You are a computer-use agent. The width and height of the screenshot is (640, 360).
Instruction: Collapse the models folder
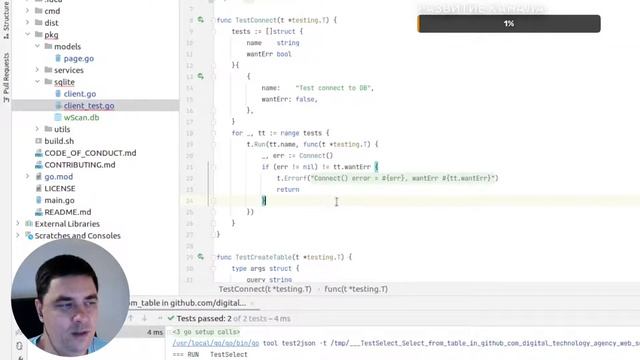(37, 47)
